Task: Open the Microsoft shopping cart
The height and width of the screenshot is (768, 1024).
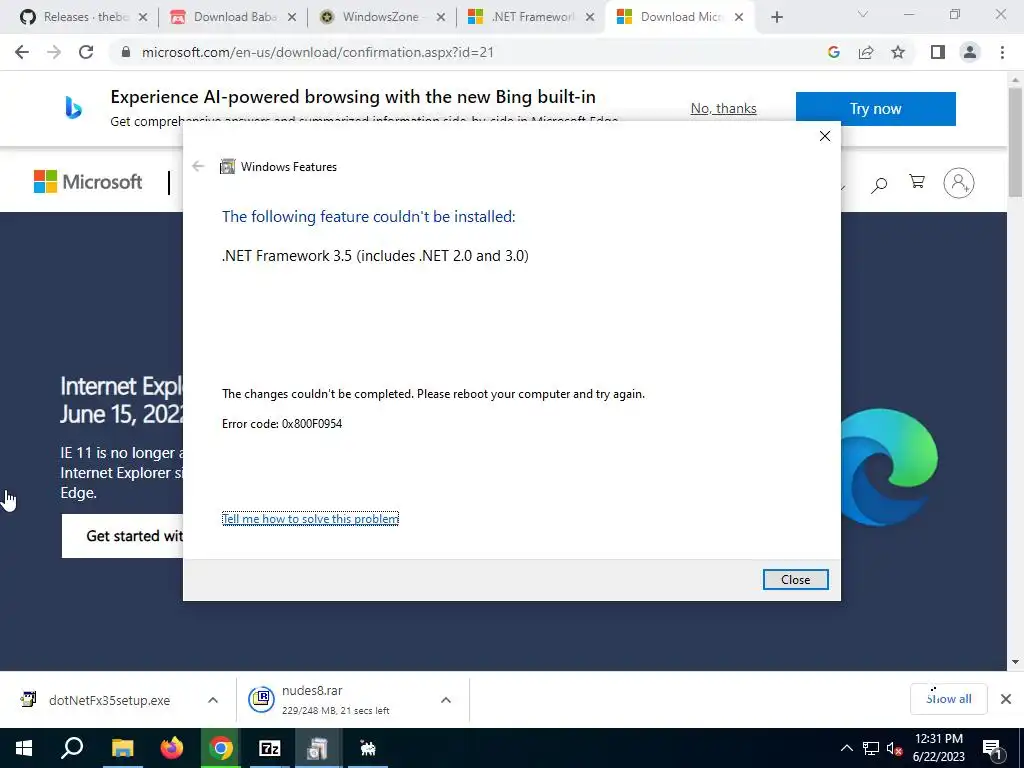Action: 917,182
